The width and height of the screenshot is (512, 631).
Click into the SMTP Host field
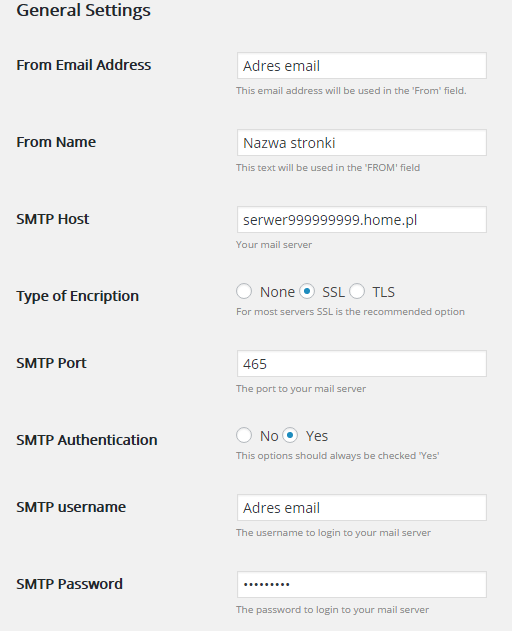coord(362,220)
